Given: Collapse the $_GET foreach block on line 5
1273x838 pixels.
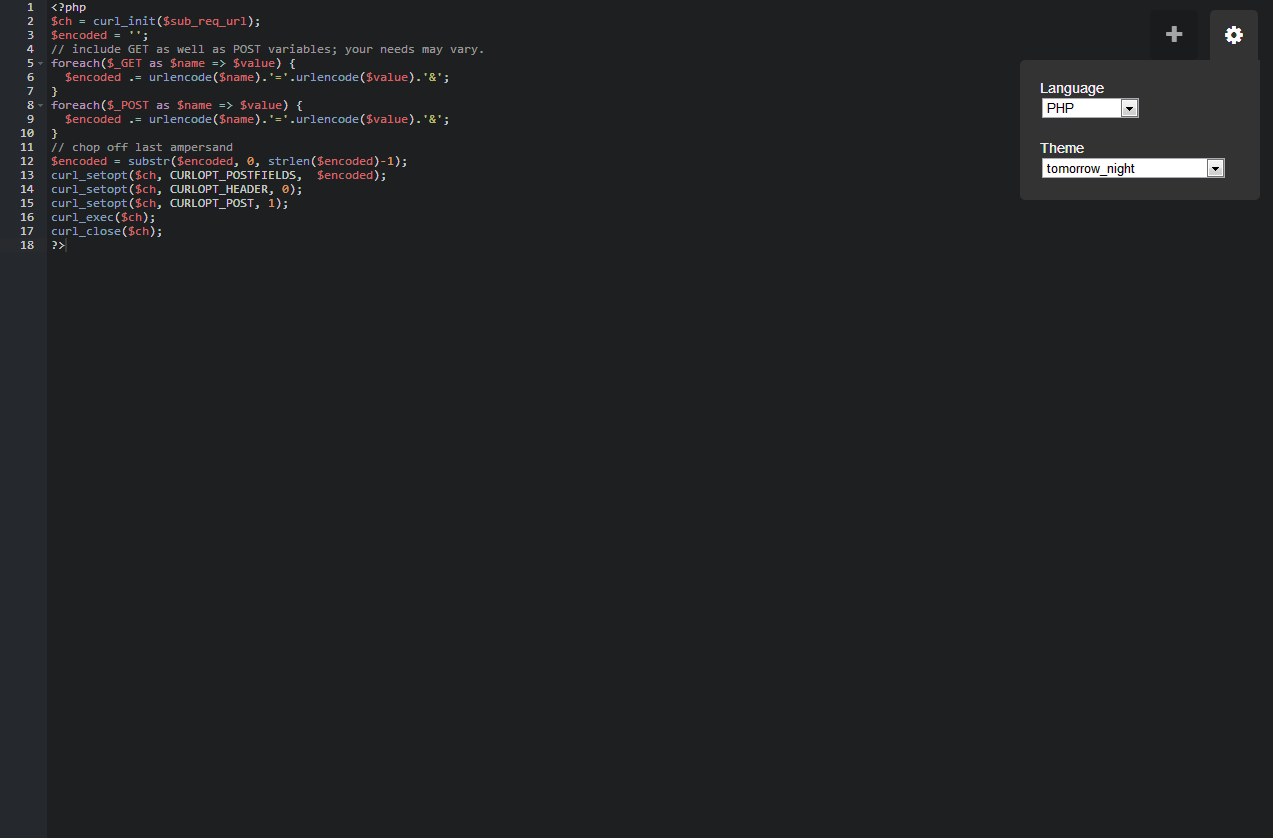Looking at the screenshot, I should coord(41,63).
